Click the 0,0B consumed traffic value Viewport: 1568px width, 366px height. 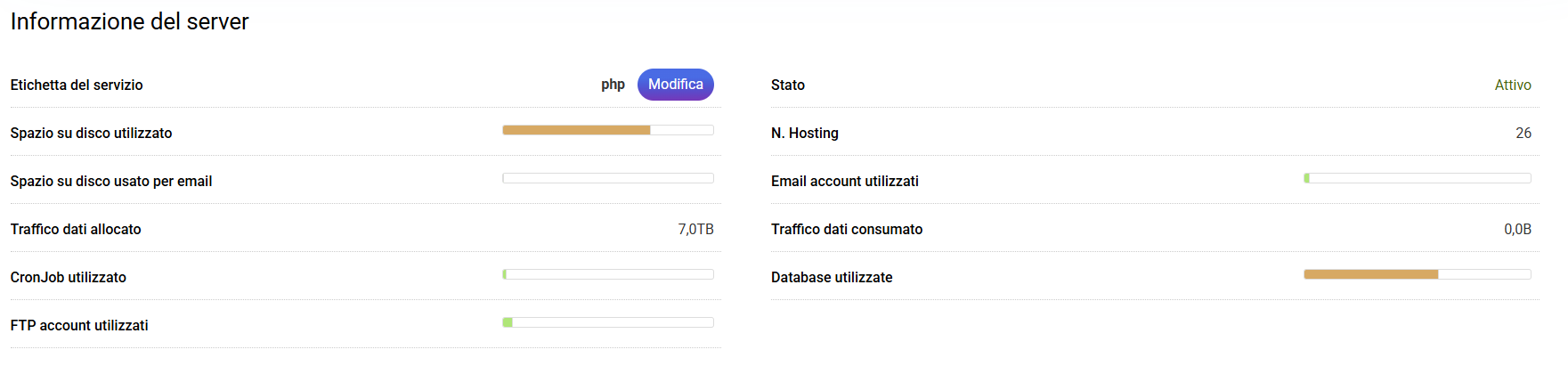1517,229
